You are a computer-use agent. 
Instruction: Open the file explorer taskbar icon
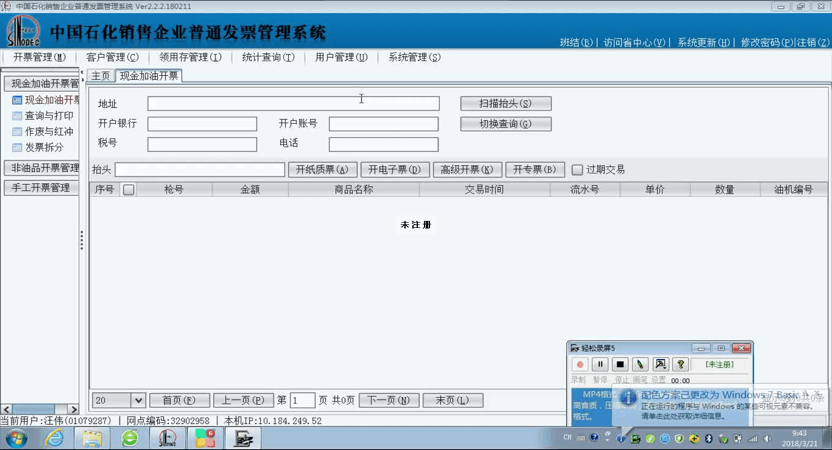tap(92, 438)
